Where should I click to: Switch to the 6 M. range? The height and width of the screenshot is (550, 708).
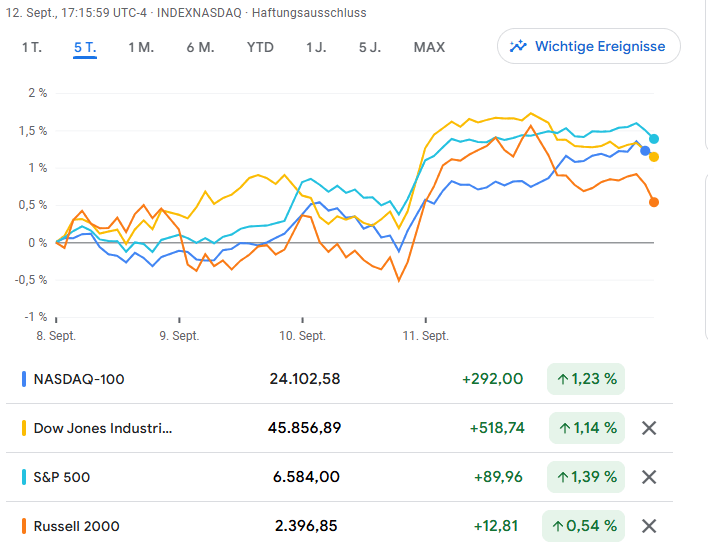(x=200, y=47)
